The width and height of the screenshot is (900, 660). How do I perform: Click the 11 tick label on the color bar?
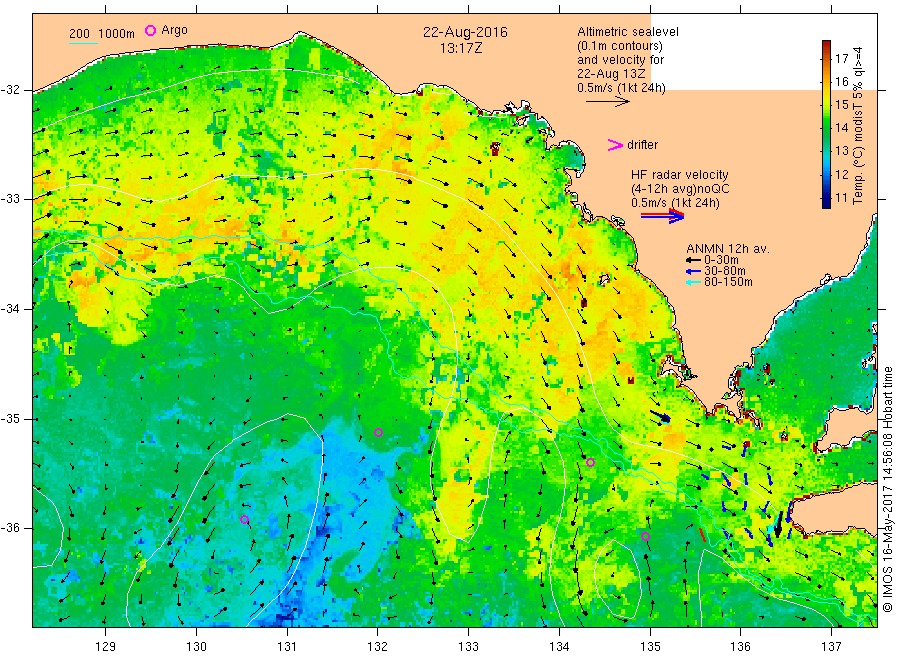841,197
